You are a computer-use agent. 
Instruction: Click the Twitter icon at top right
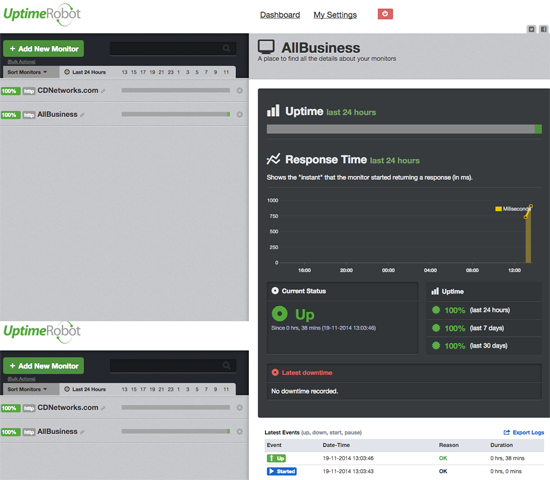531,29
